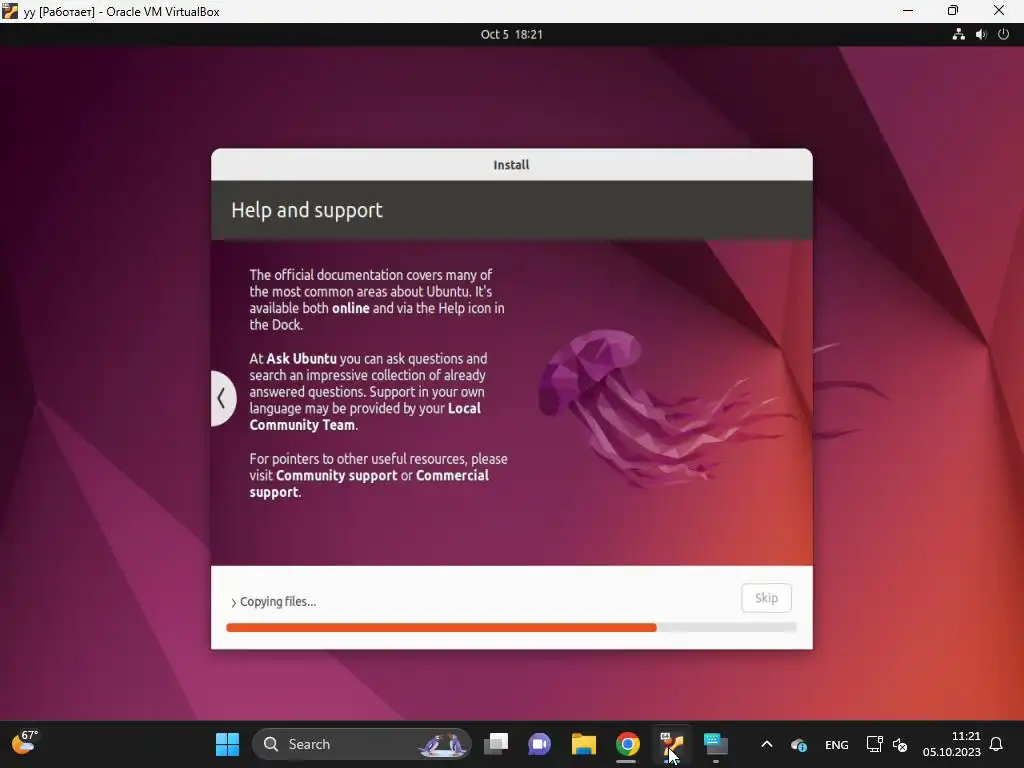Open the Ask Ubuntu link

pyautogui.click(x=301, y=359)
